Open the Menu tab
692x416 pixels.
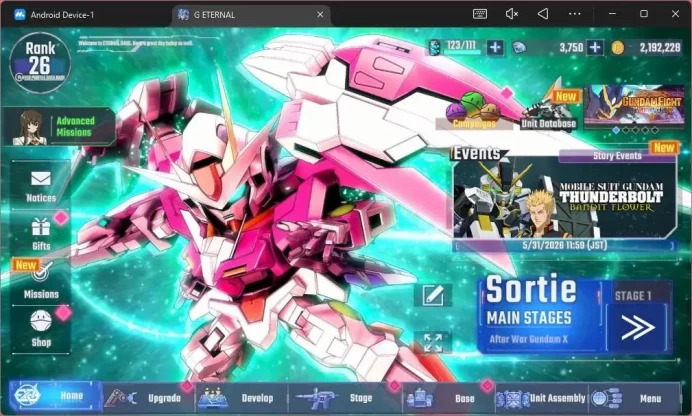[x=634, y=398]
